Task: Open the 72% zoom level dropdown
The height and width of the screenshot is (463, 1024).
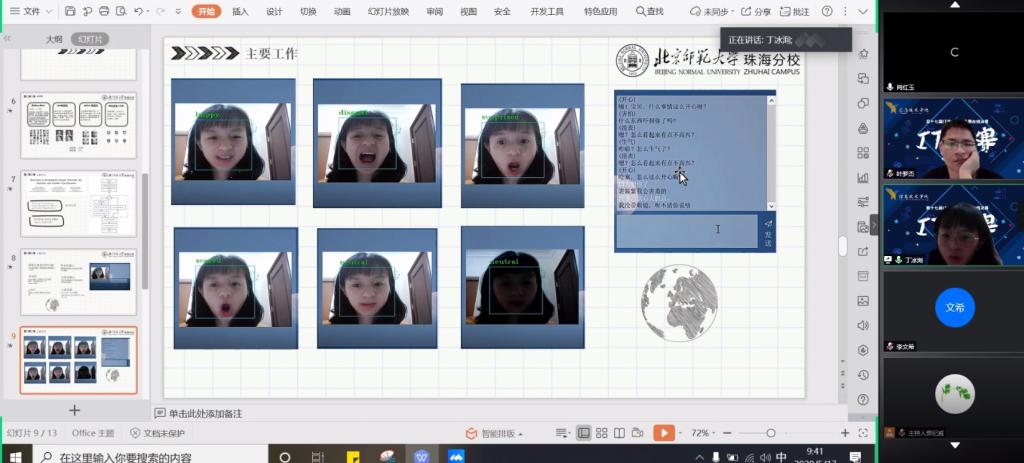Action: pos(704,433)
